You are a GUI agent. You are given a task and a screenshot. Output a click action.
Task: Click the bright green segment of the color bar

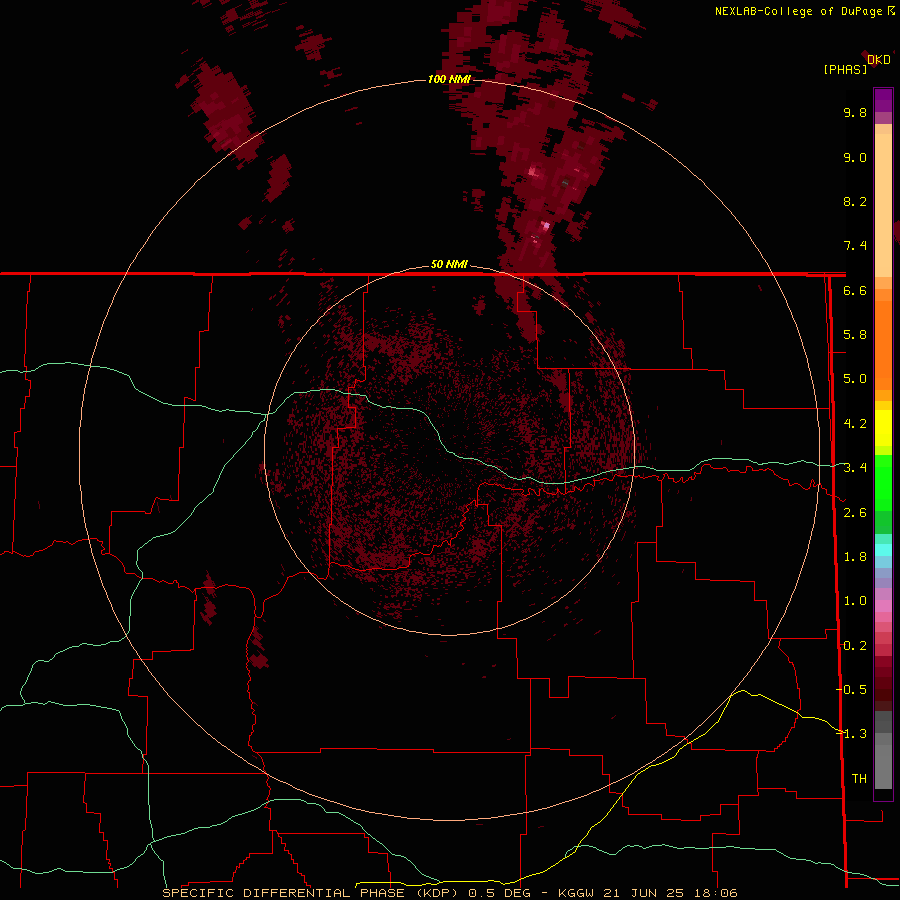pos(883,482)
